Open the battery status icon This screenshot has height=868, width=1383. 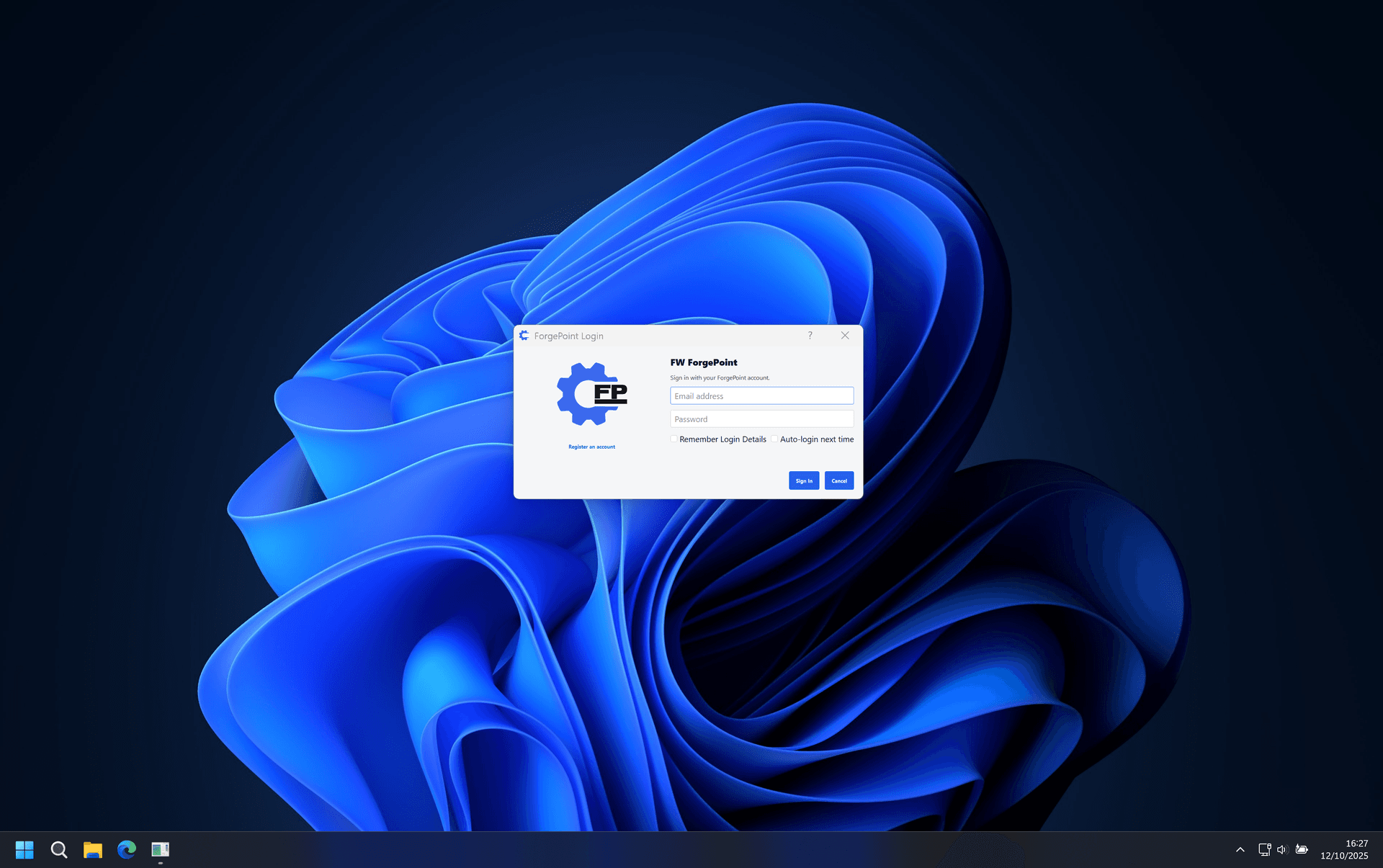click(1303, 850)
